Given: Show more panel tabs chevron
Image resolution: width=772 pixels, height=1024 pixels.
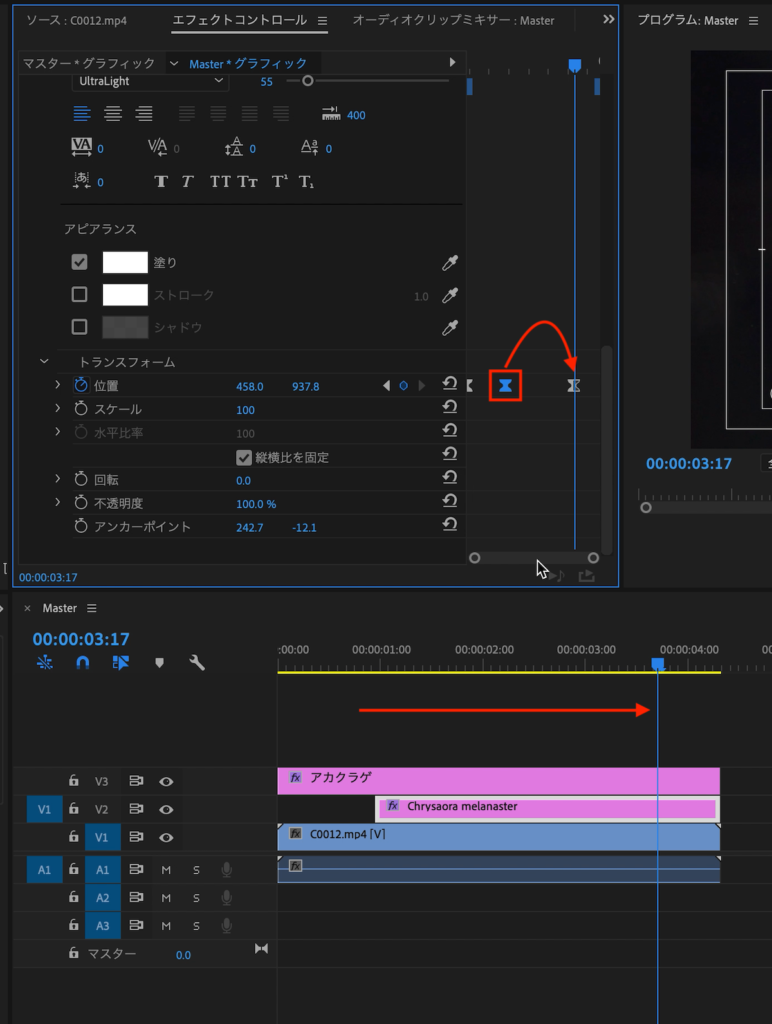Looking at the screenshot, I should pyautogui.click(x=608, y=20).
